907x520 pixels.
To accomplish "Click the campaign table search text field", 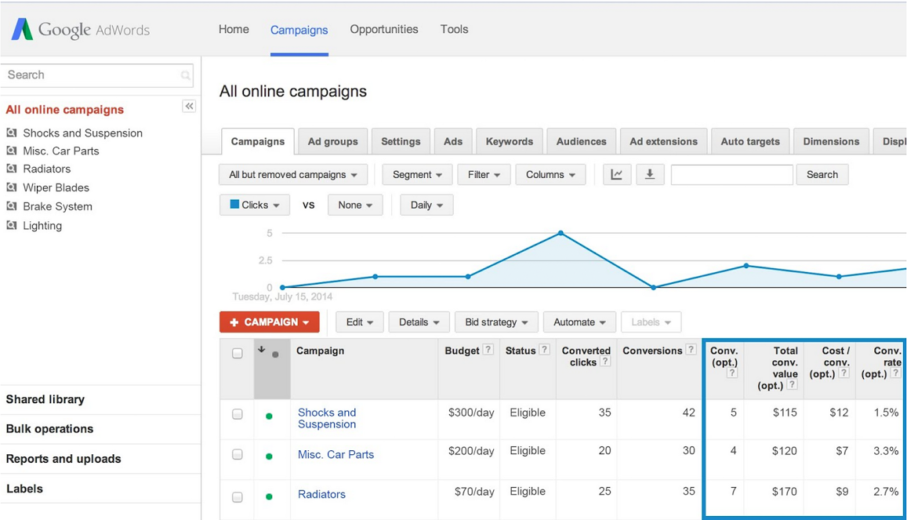I will [732, 175].
